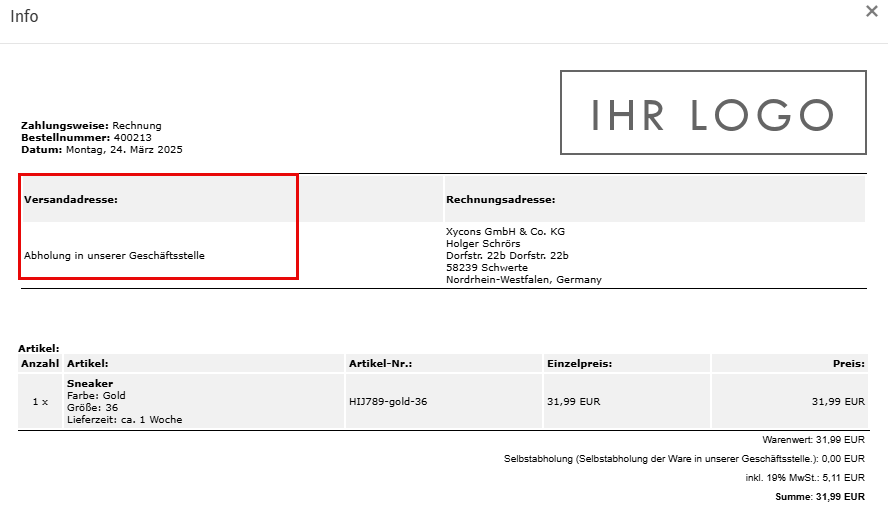Click the Preis column header

848,364
